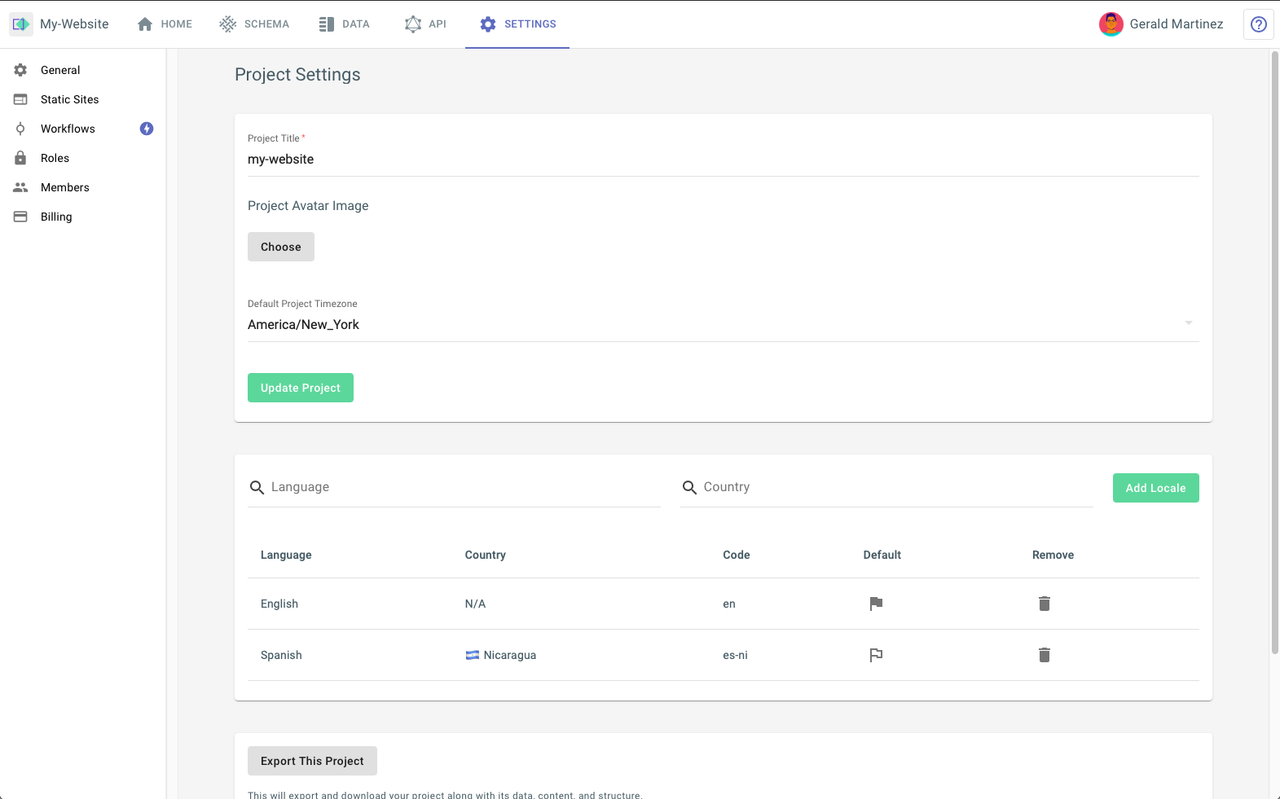Click the Language search magnifier icon
Image resolution: width=1280 pixels, height=799 pixels.
tap(257, 488)
